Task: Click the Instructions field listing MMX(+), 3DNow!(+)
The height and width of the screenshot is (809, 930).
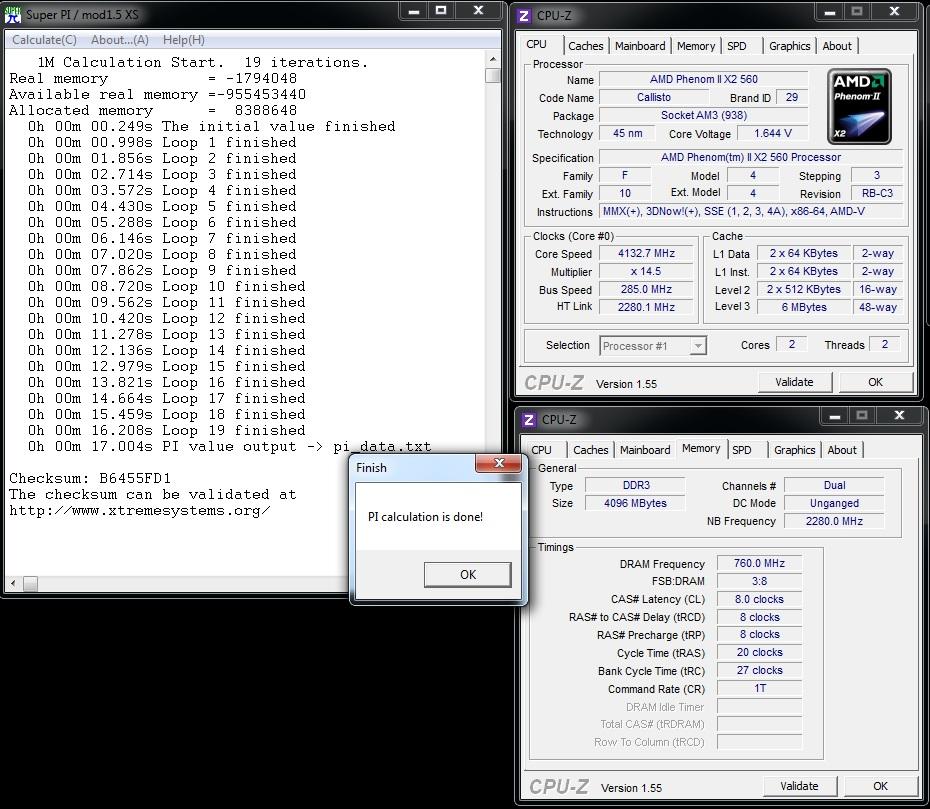Action: [751, 211]
